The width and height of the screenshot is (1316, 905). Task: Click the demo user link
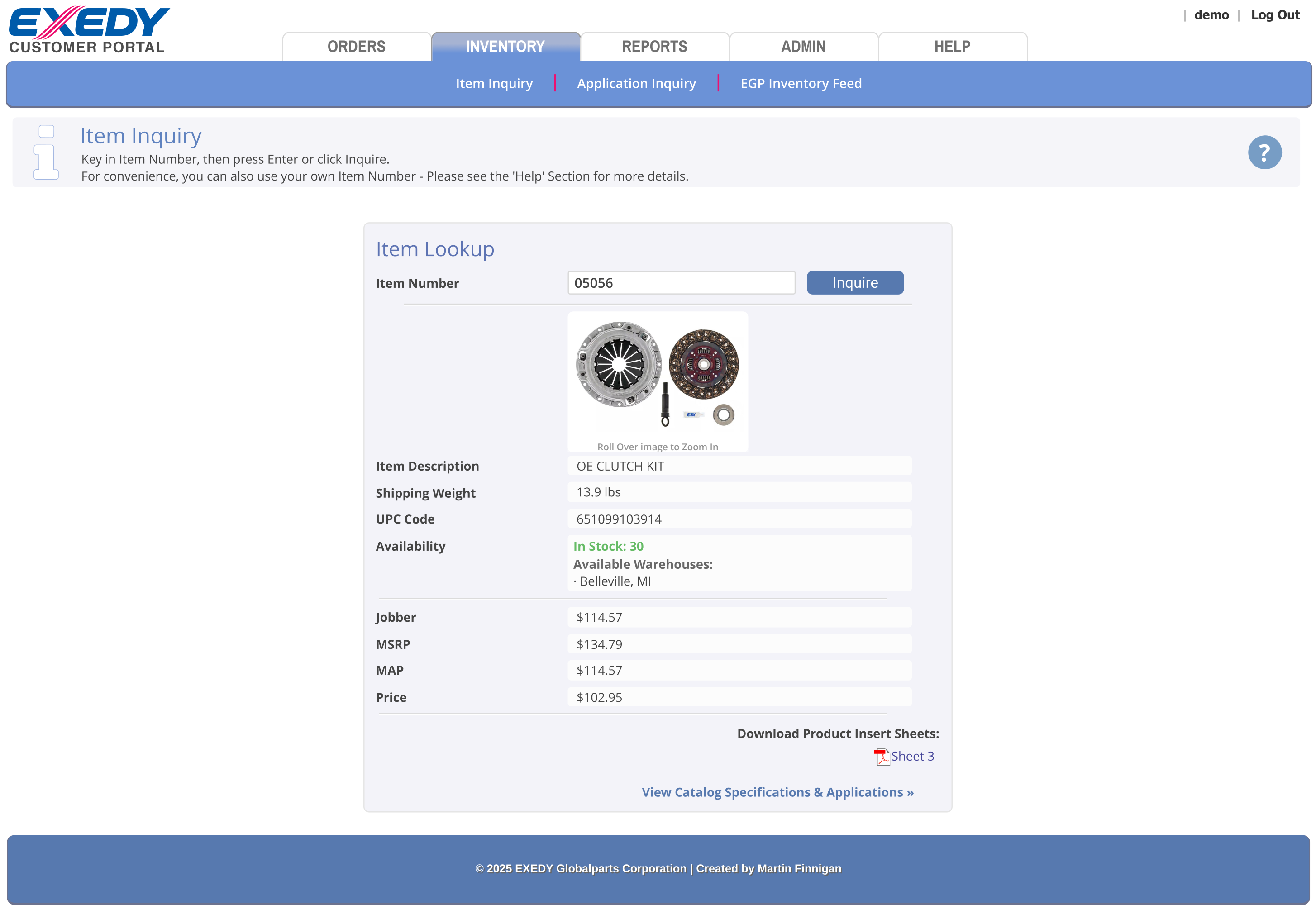click(x=1211, y=15)
